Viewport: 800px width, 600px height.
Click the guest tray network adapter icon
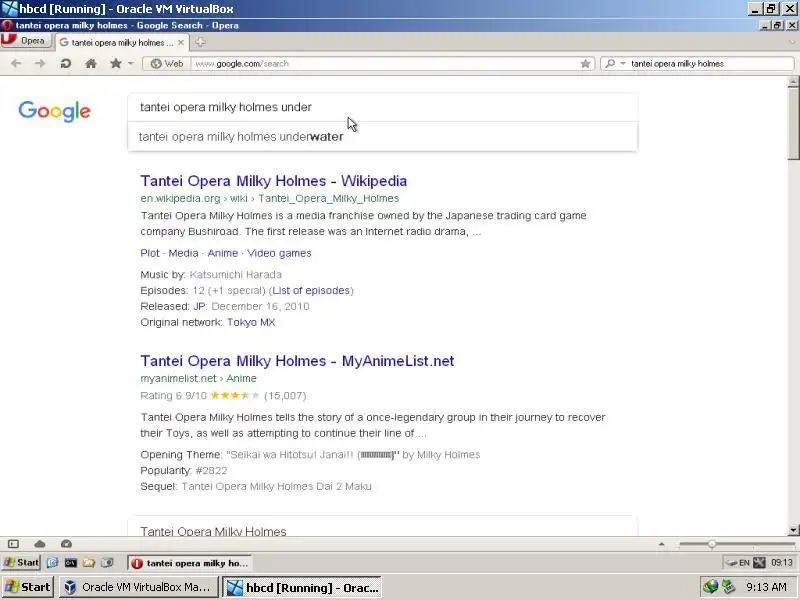731,563
